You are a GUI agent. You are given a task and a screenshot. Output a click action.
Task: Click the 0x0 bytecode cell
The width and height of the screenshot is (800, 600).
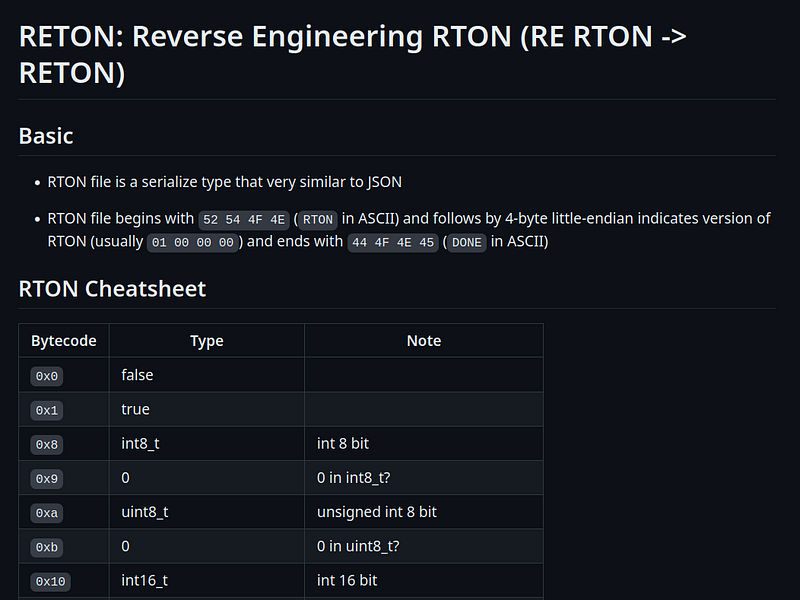[x=47, y=376]
